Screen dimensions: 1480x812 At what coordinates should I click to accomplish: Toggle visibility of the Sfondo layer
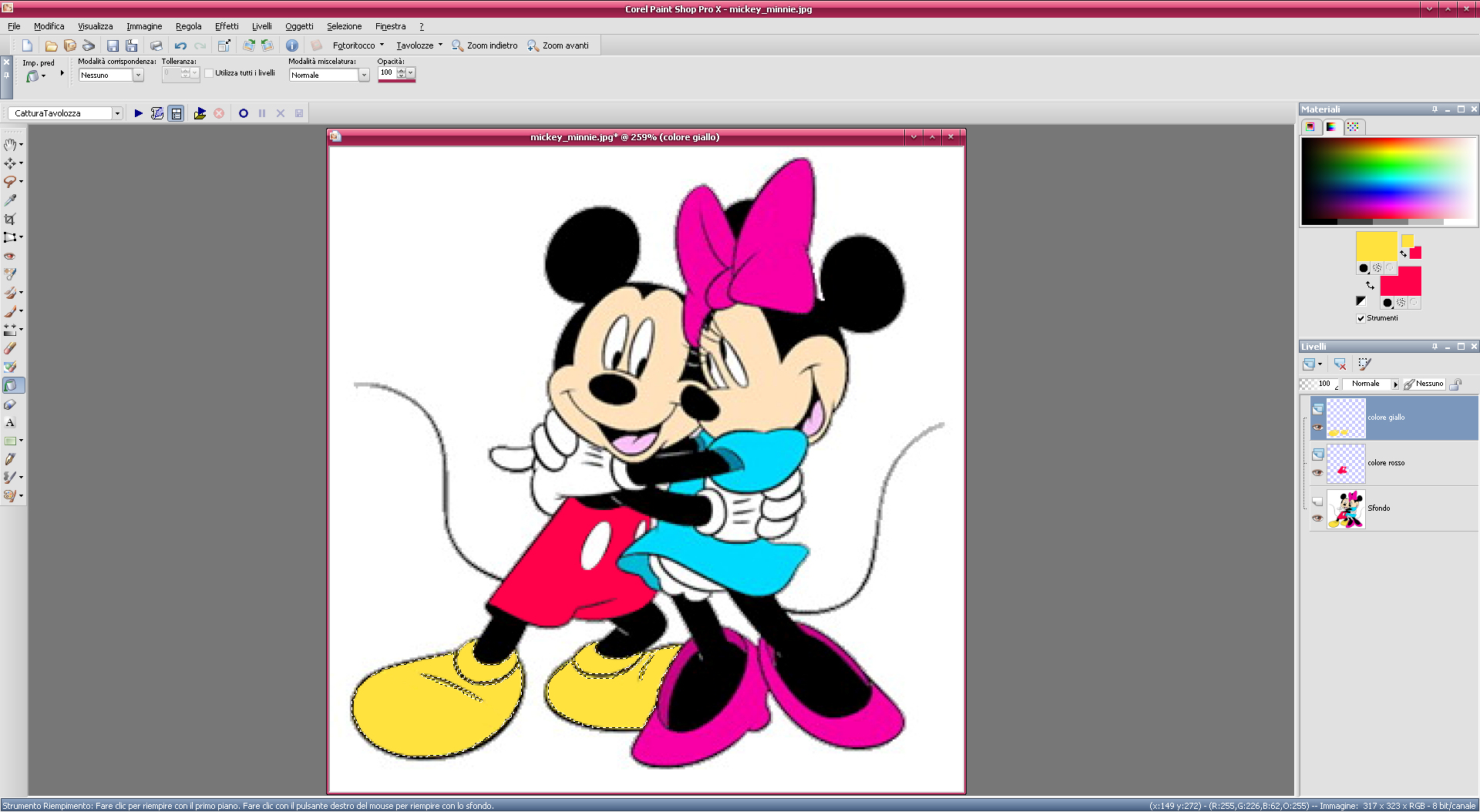[x=1317, y=518]
